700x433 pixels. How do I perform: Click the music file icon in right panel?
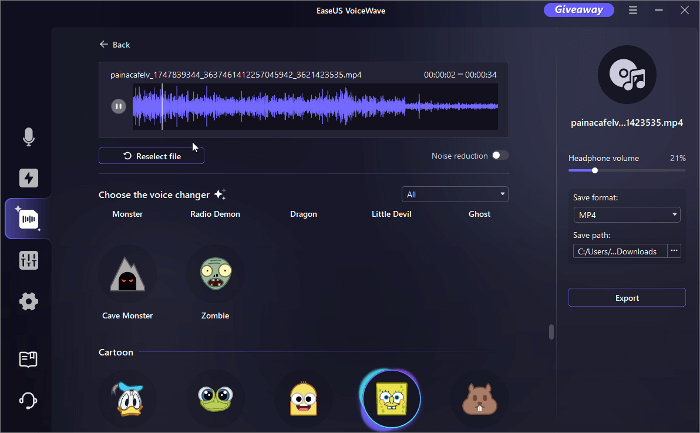pyautogui.click(x=627, y=75)
